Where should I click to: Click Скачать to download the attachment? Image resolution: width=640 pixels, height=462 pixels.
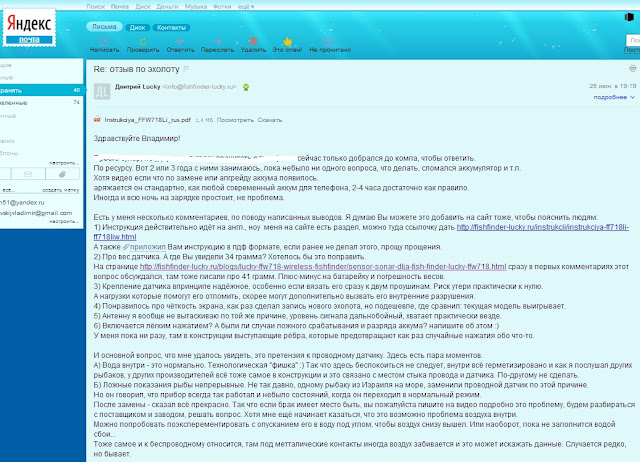click(x=270, y=120)
